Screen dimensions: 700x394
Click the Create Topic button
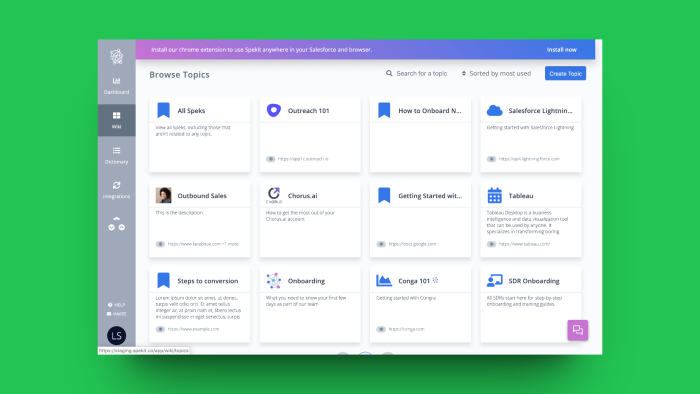point(565,74)
